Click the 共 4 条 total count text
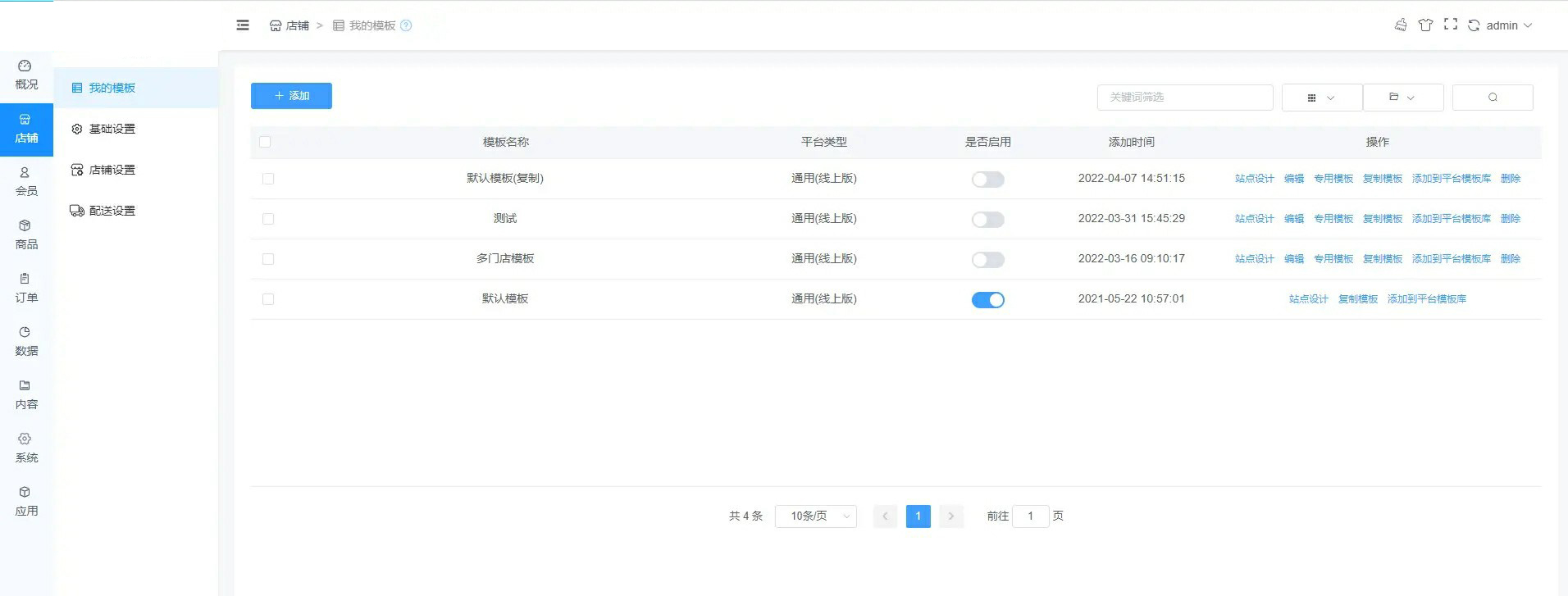The image size is (1568, 596). point(745,516)
